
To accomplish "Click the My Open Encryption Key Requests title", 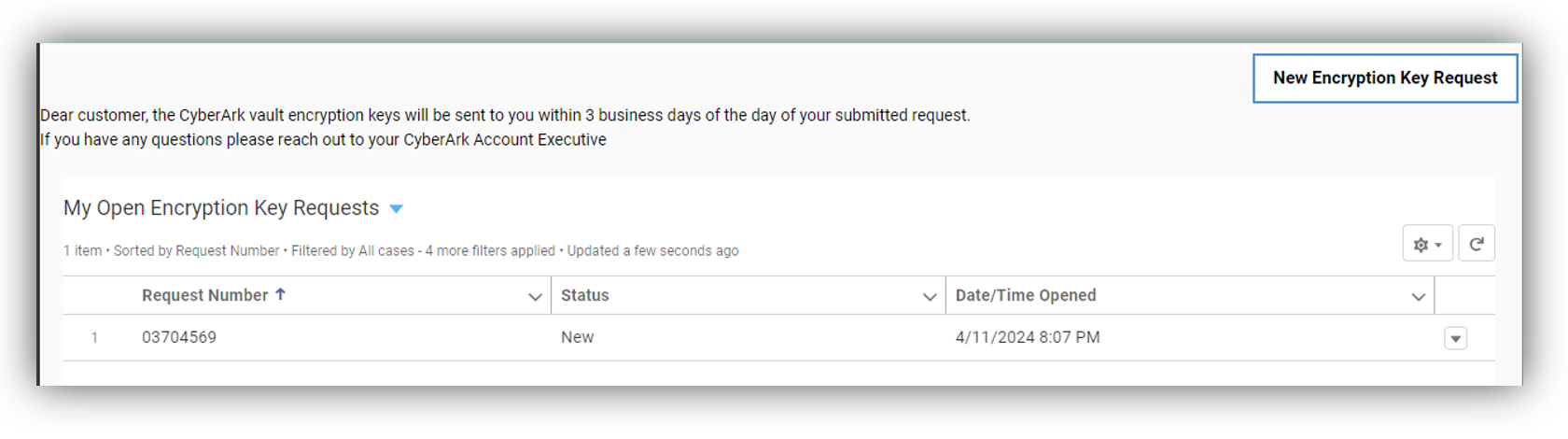I will coord(221,208).
